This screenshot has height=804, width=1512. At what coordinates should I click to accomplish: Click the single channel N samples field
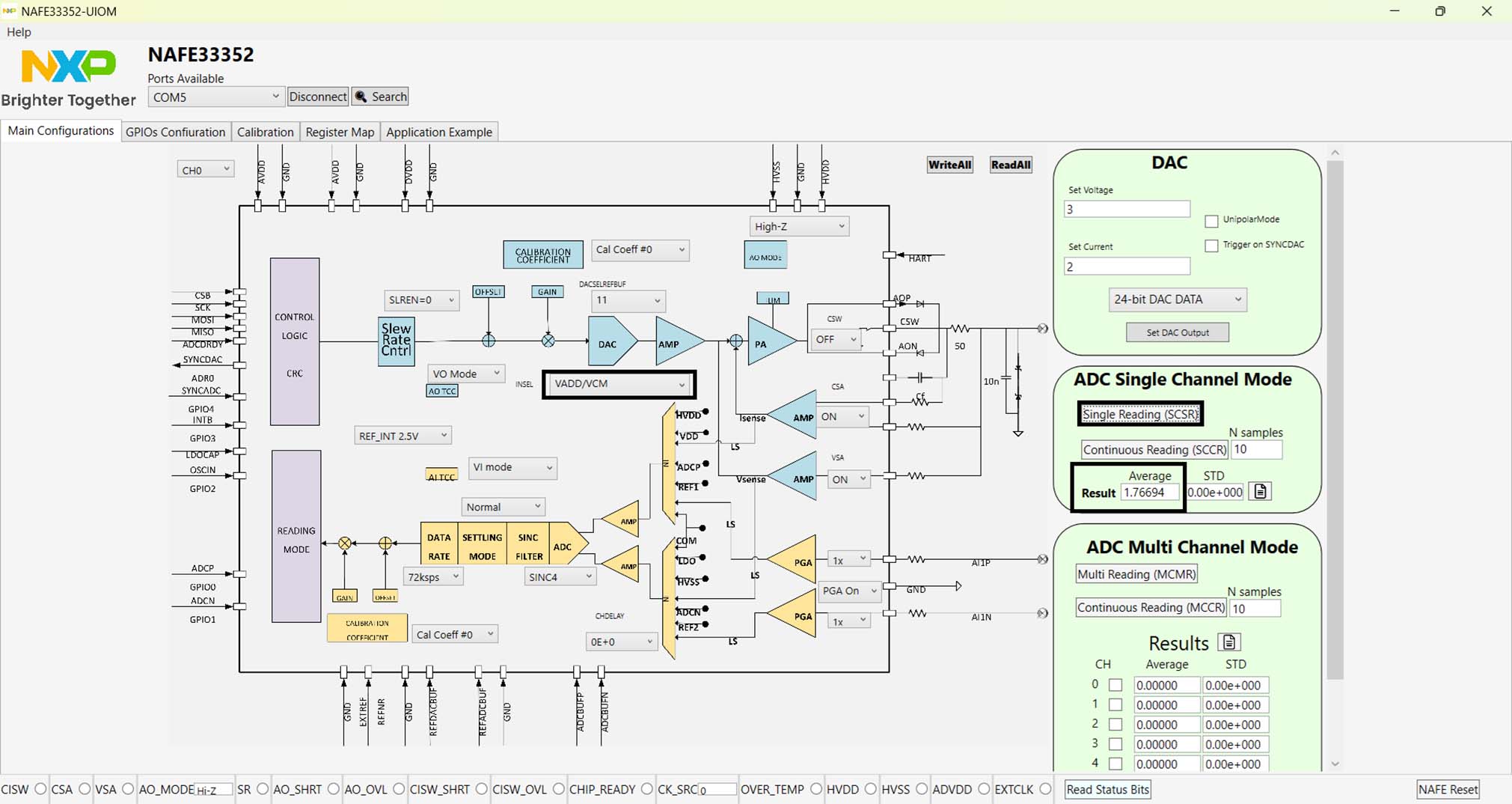[1256, 449]
